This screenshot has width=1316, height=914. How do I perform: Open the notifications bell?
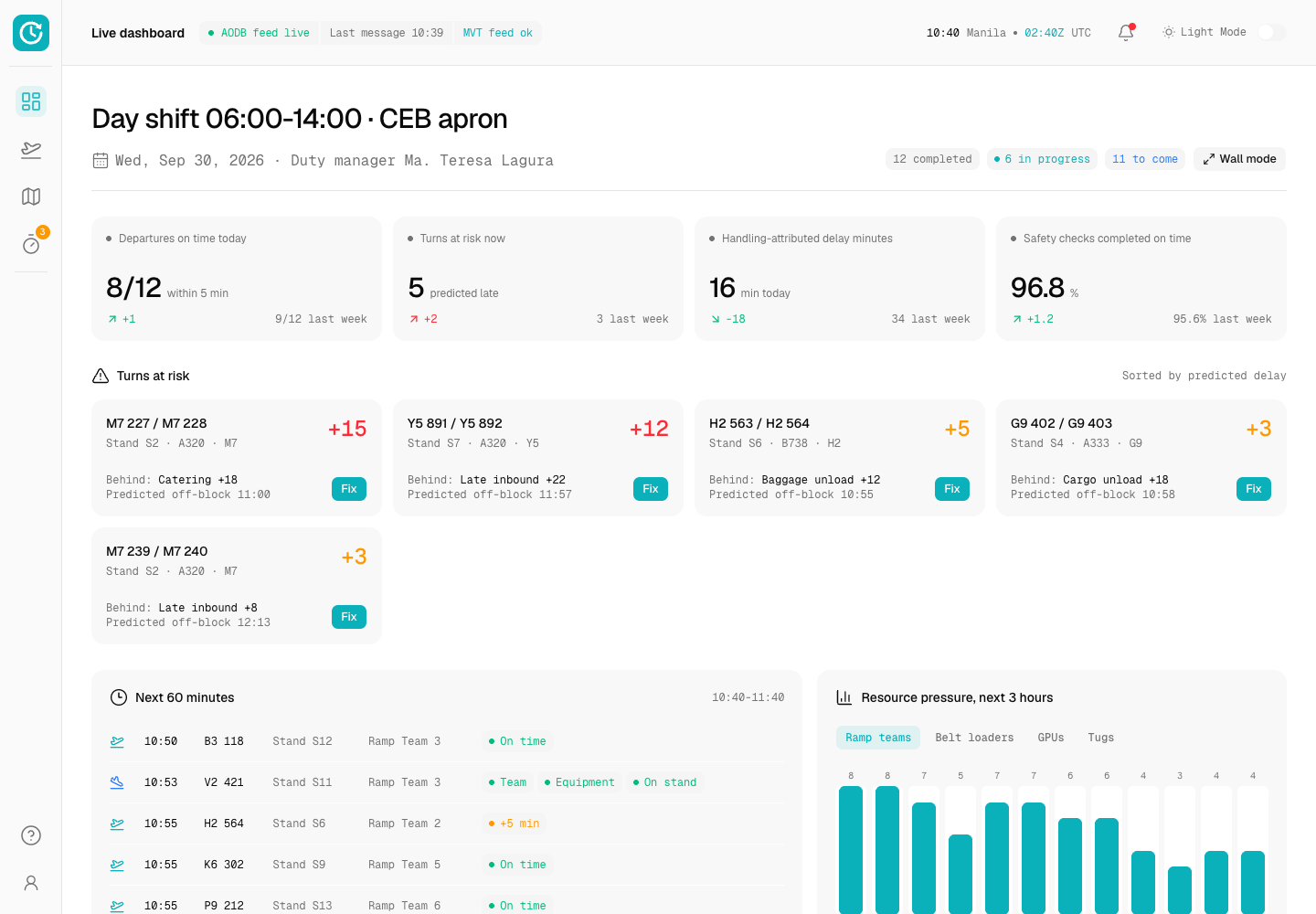click(1126, 33)
